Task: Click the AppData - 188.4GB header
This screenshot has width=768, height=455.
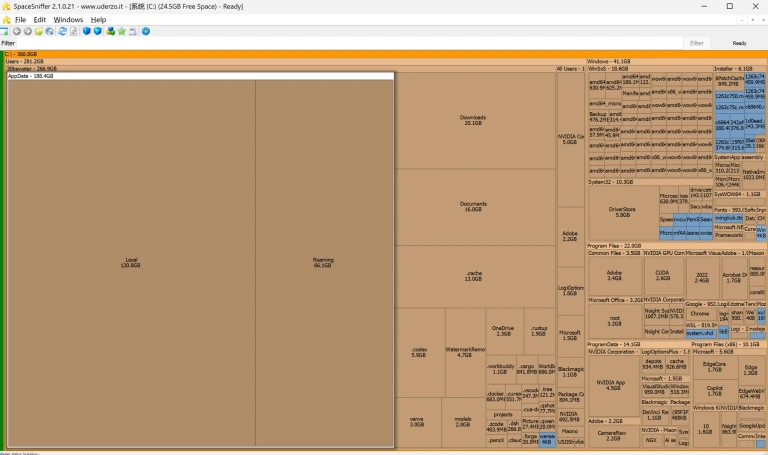Action: tap(200, 76)
